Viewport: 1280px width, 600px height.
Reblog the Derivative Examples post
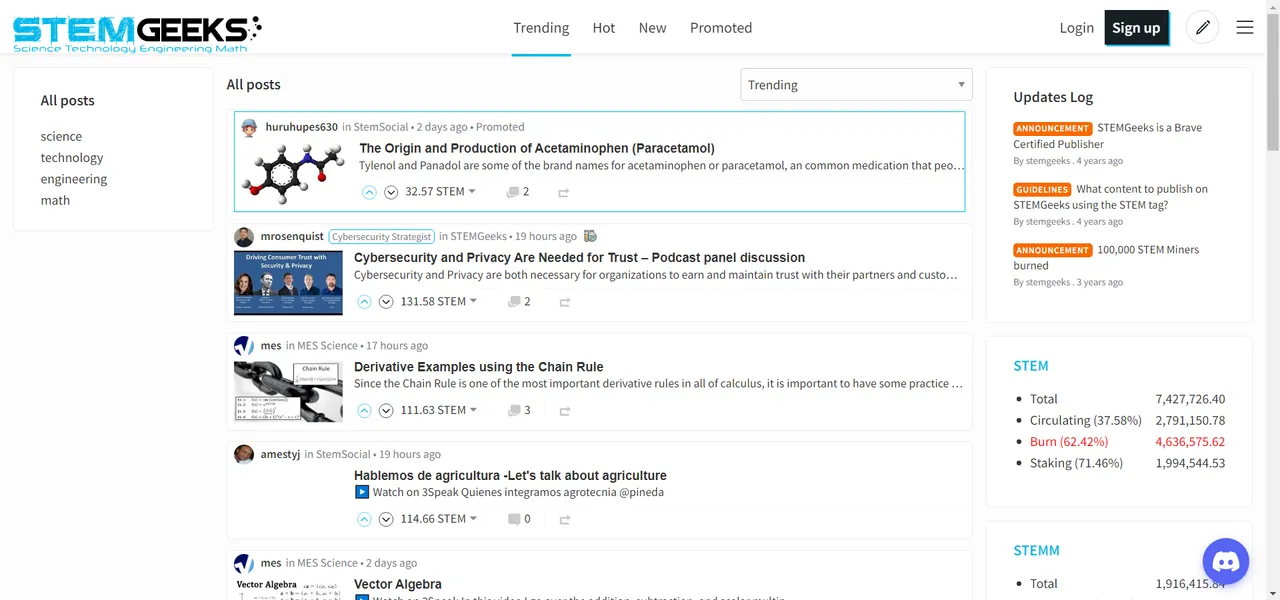tap(565, 410)
